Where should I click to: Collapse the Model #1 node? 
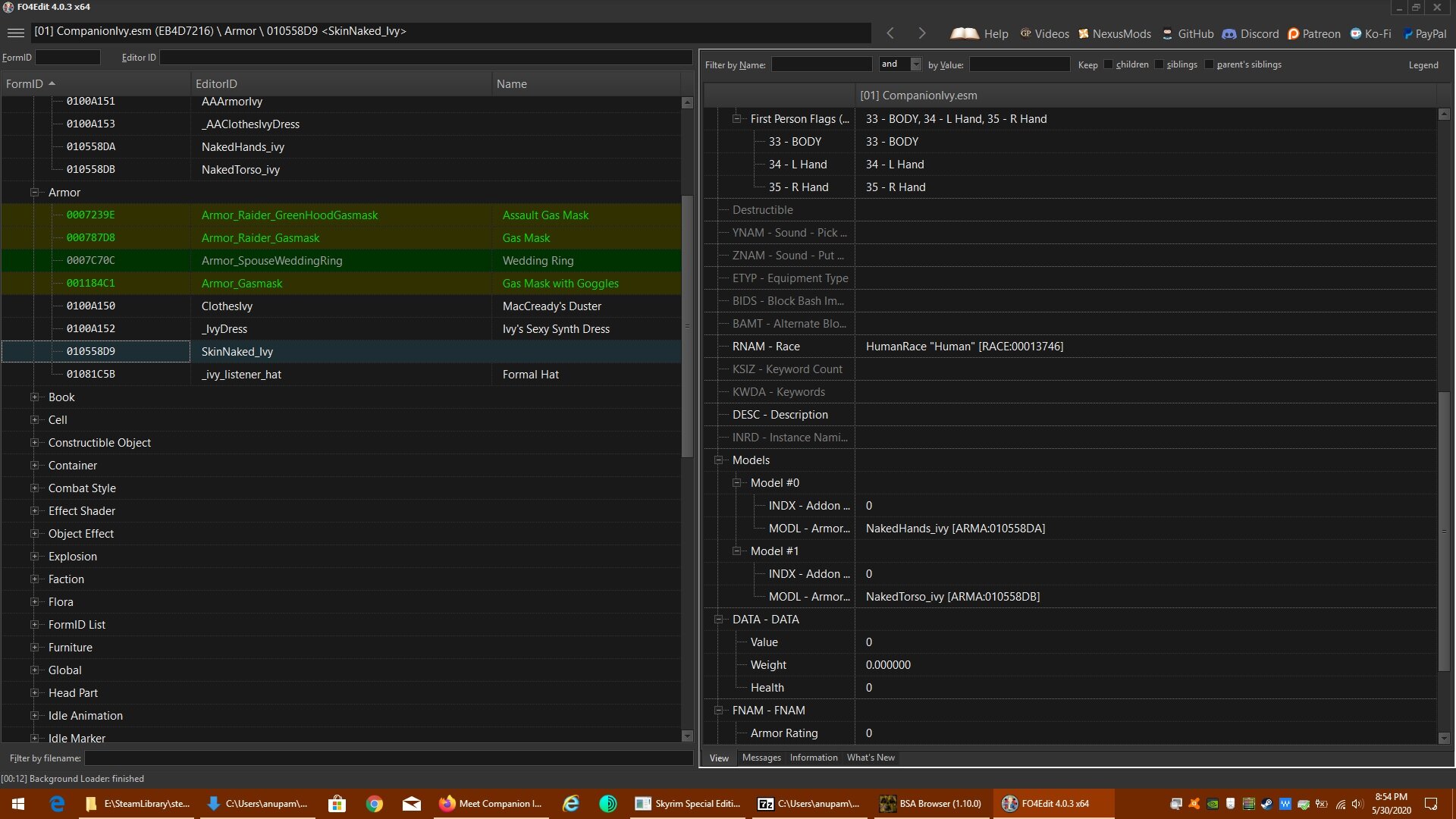coord(736,551)
